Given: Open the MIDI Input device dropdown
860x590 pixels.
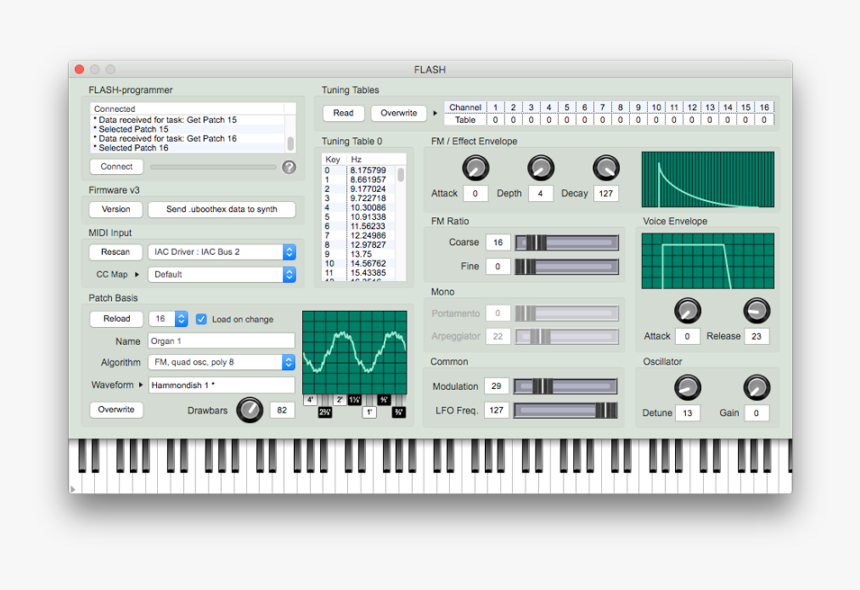Looking at the screenshot, I should click(x=222, y=252).
